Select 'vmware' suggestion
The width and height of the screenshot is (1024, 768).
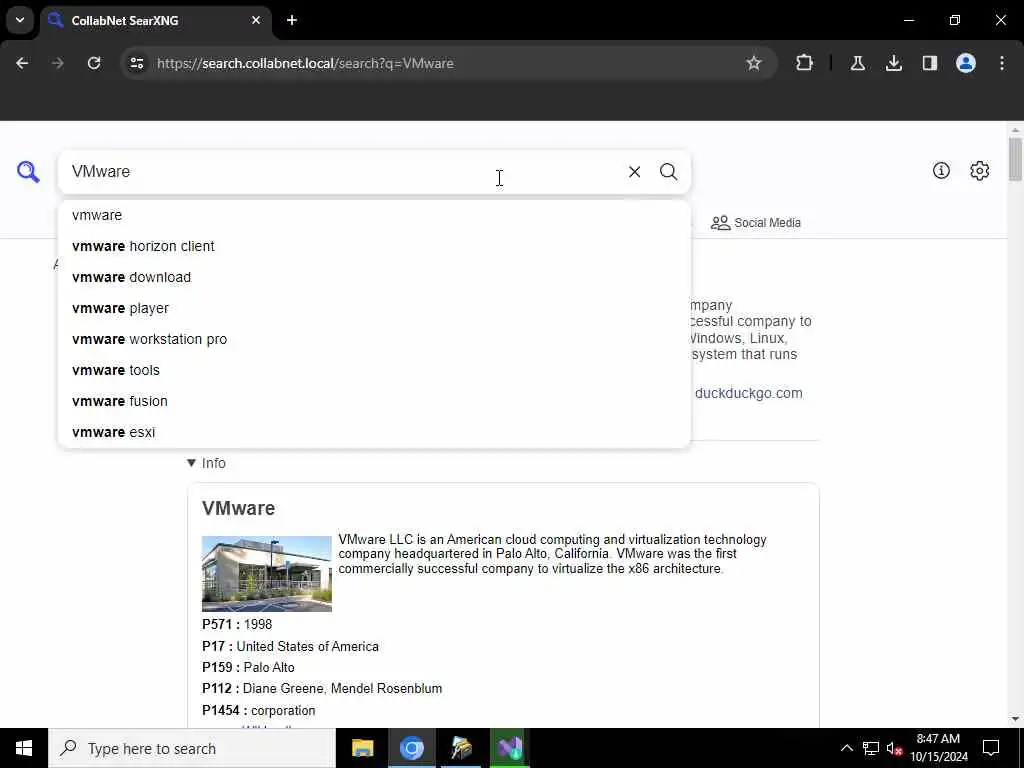pyautogui.click(x=374, y=215)
